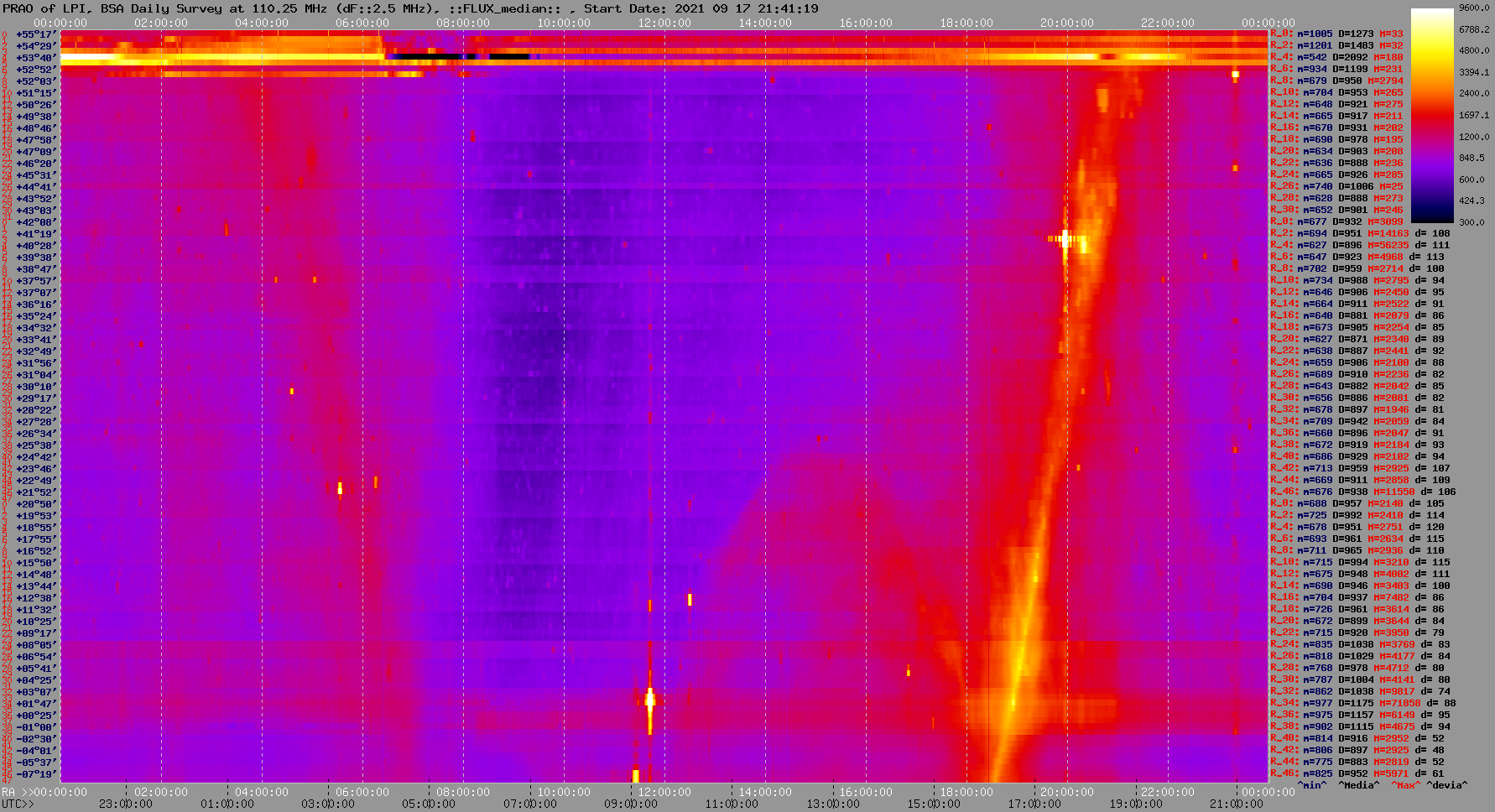This screenshot has width=1495, height=812.
Task: Click the stats row 'm=862 D=1038 M=9817'
Action: click(1357, 692)
